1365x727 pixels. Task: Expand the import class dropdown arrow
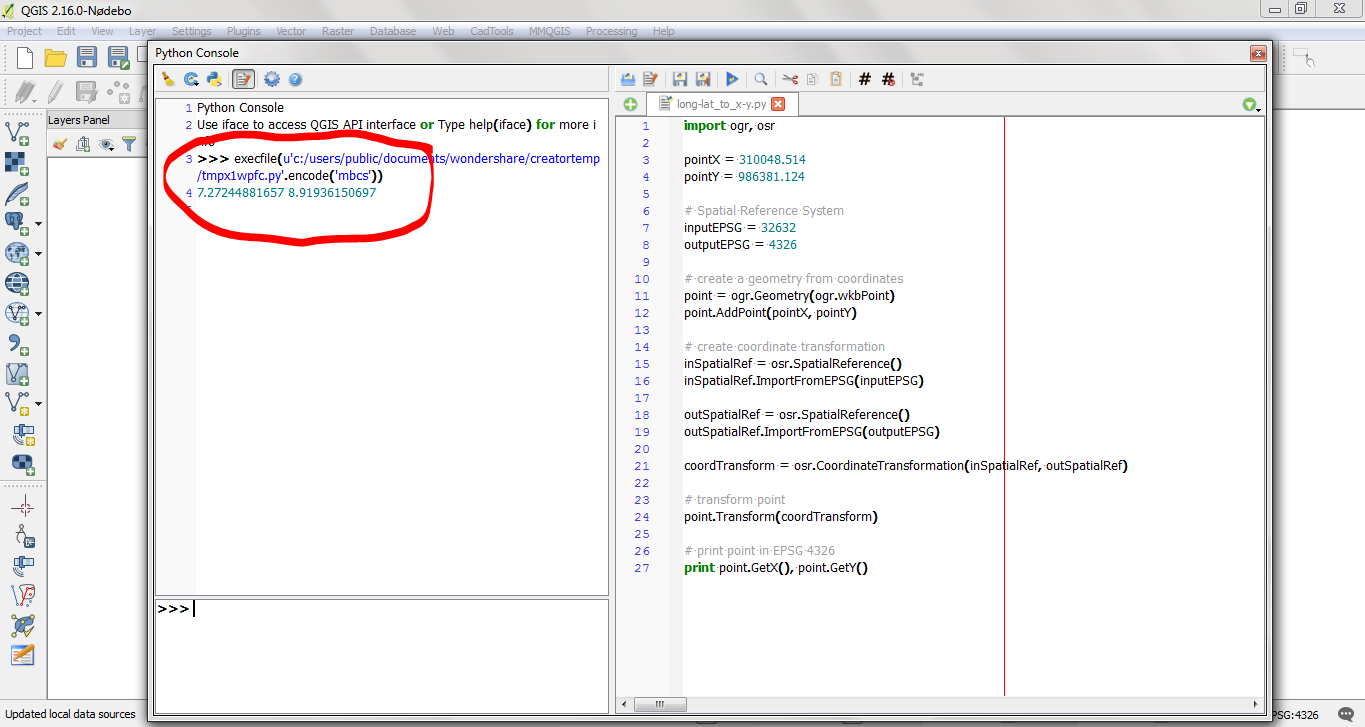click(197, 84)
